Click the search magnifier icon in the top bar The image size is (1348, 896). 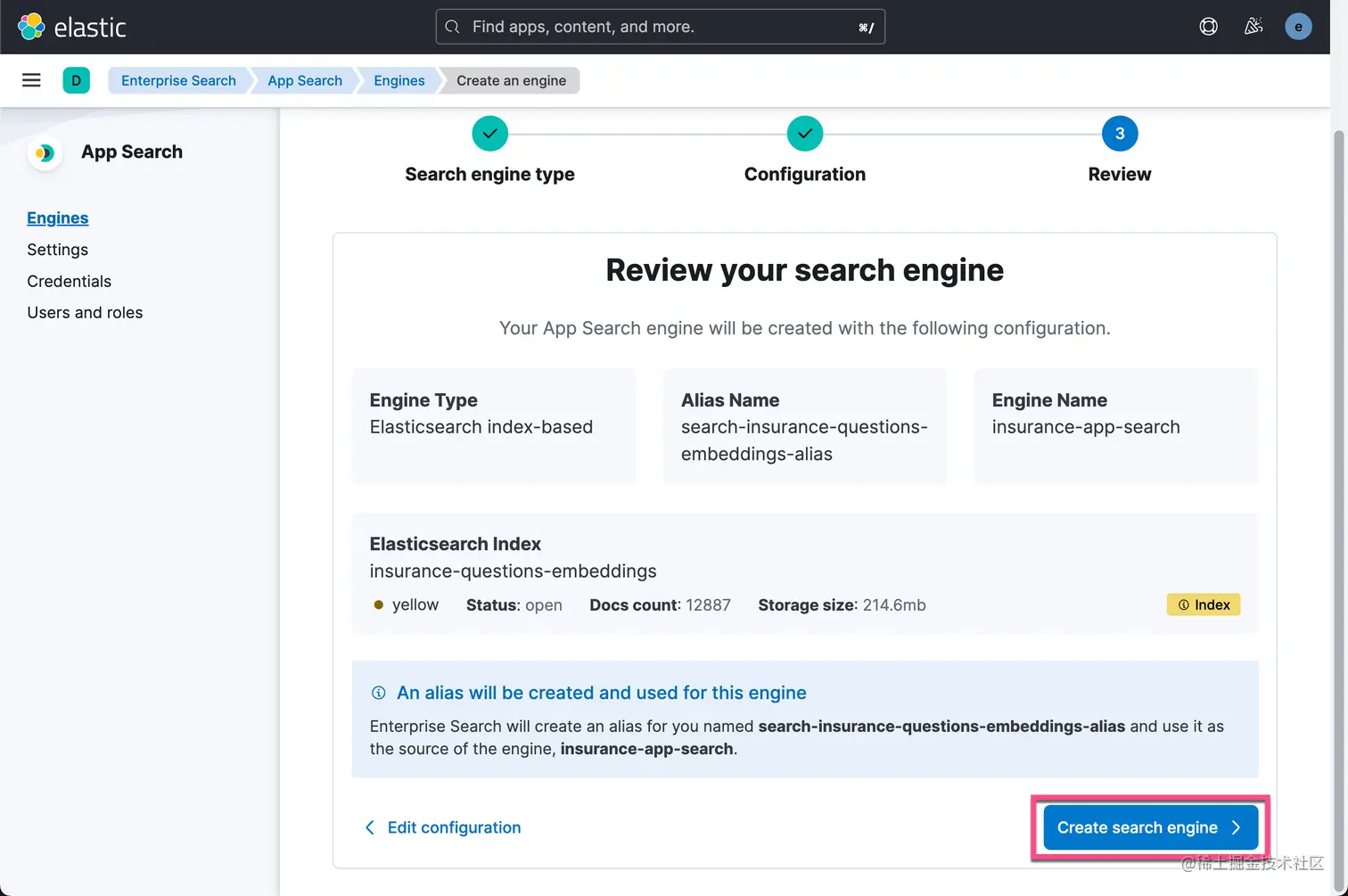(x=453, y=27)
